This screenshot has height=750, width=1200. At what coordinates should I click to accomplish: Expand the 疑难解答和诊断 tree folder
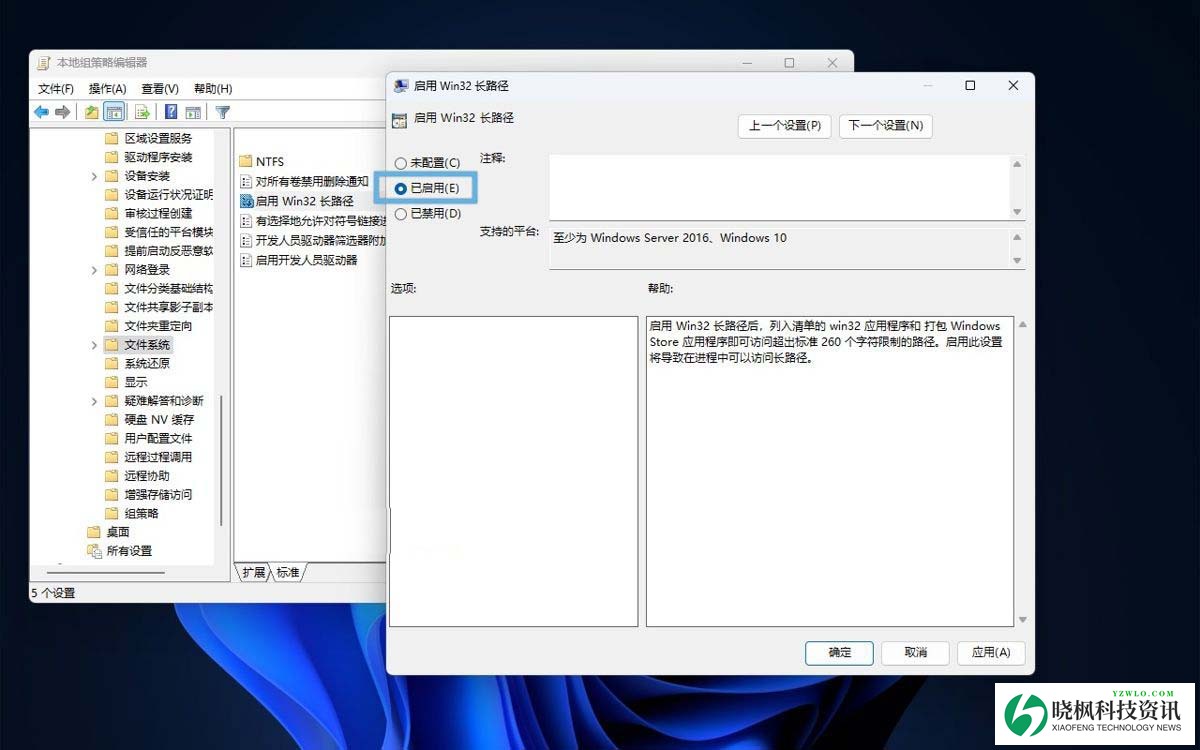click(95, 401)
